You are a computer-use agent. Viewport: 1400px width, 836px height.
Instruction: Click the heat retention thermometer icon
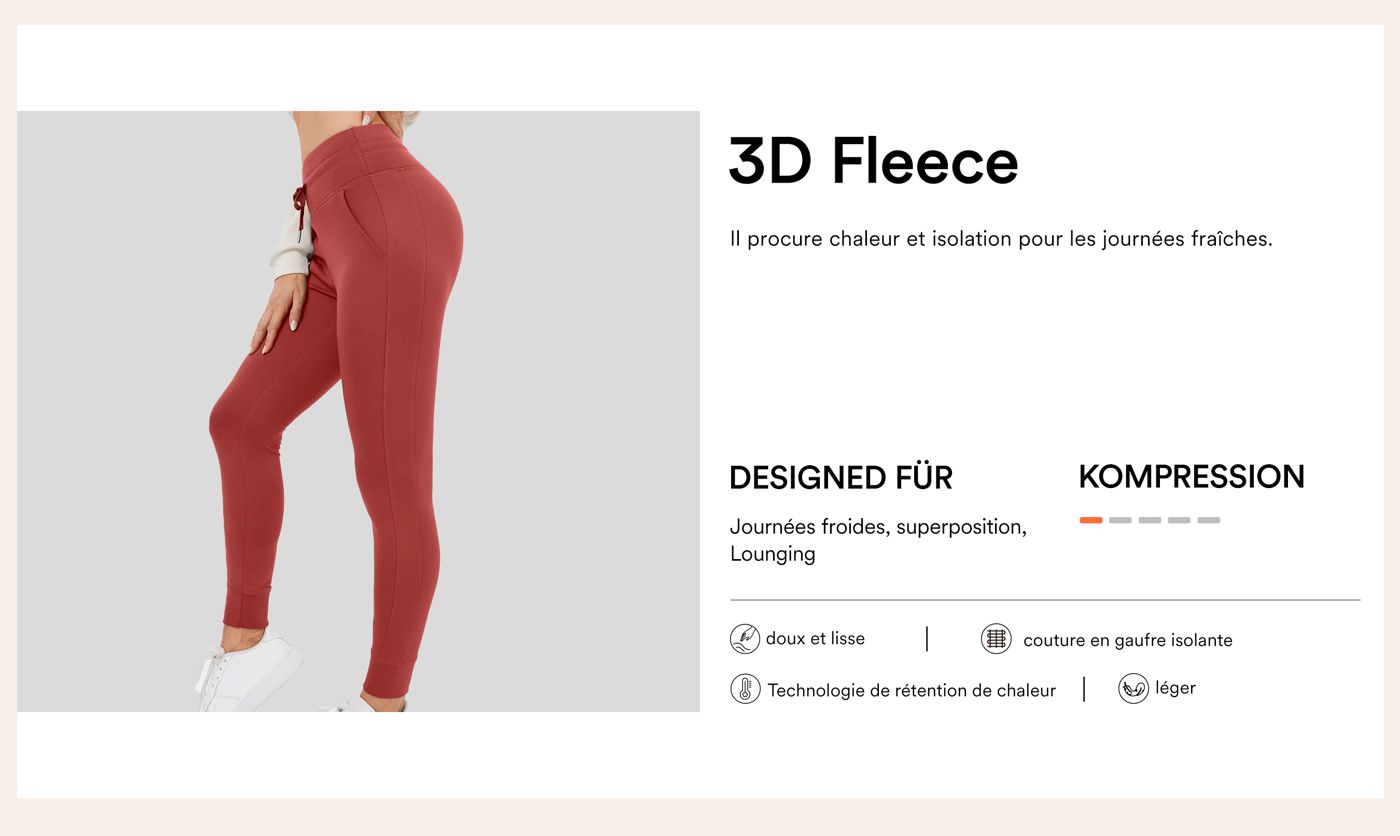[745, 689]
